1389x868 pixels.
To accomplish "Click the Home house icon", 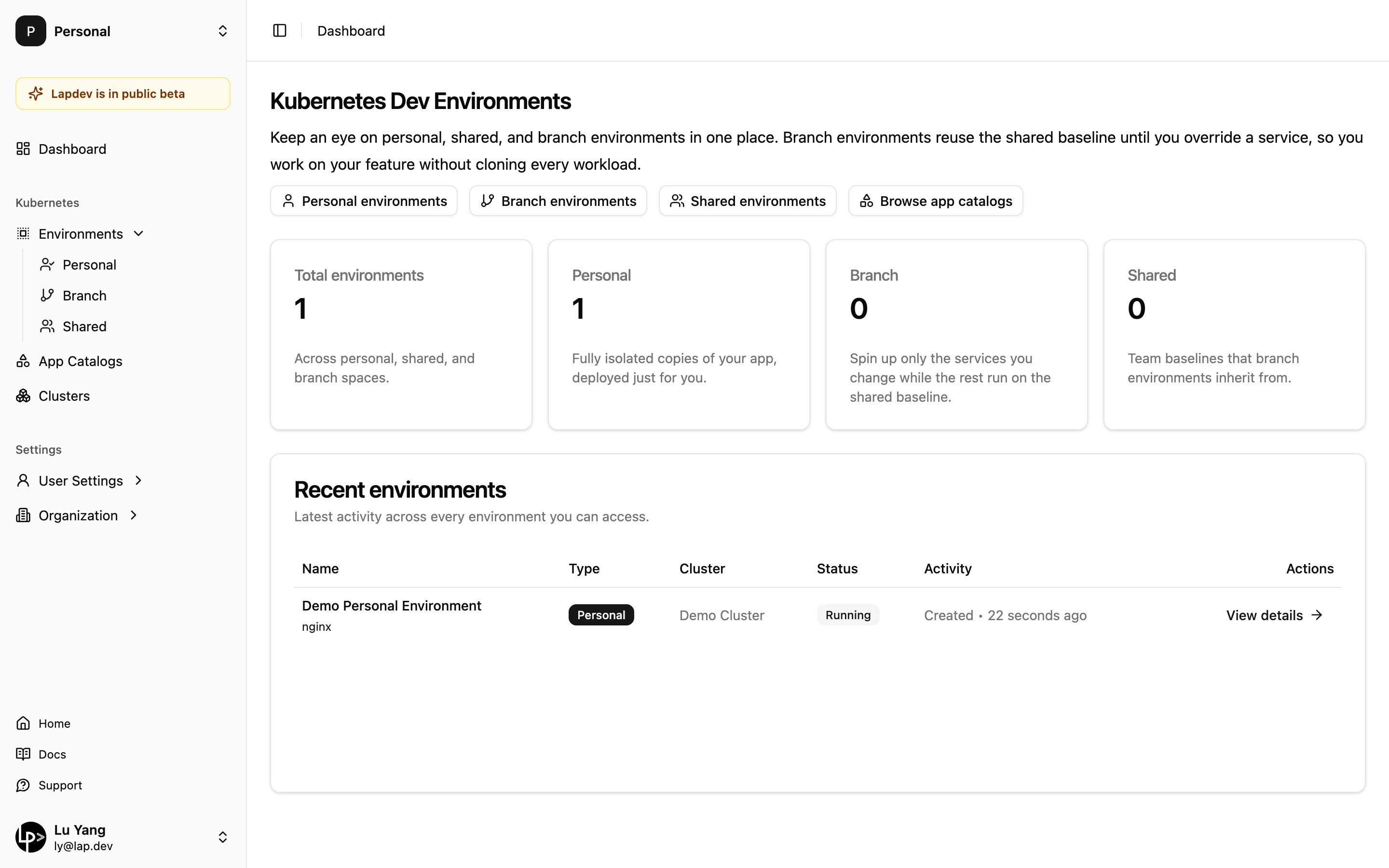I will tap(23, 723).
